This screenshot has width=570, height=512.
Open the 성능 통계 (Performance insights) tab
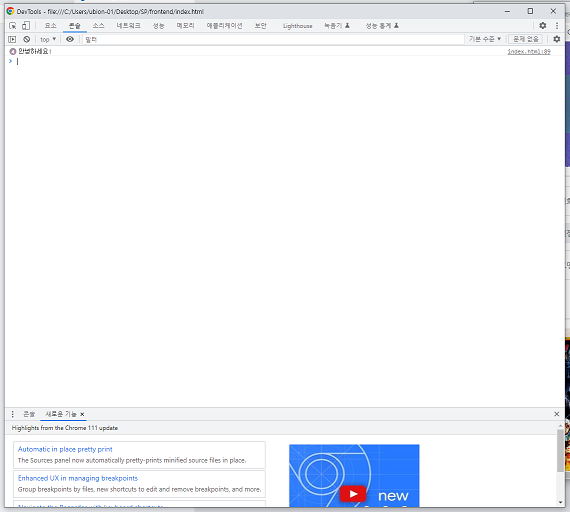pyautogui.click(x=382, y=26)
